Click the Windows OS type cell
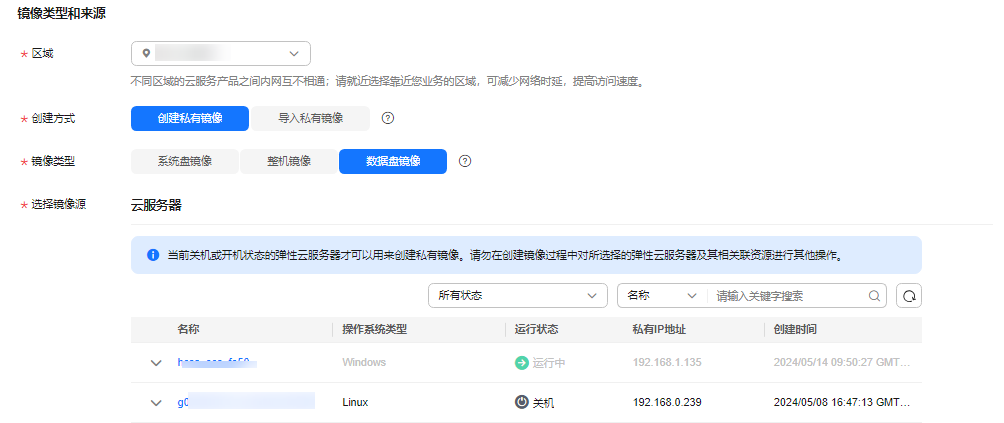This screenshot has width=1004, height=423. [364, 363]
